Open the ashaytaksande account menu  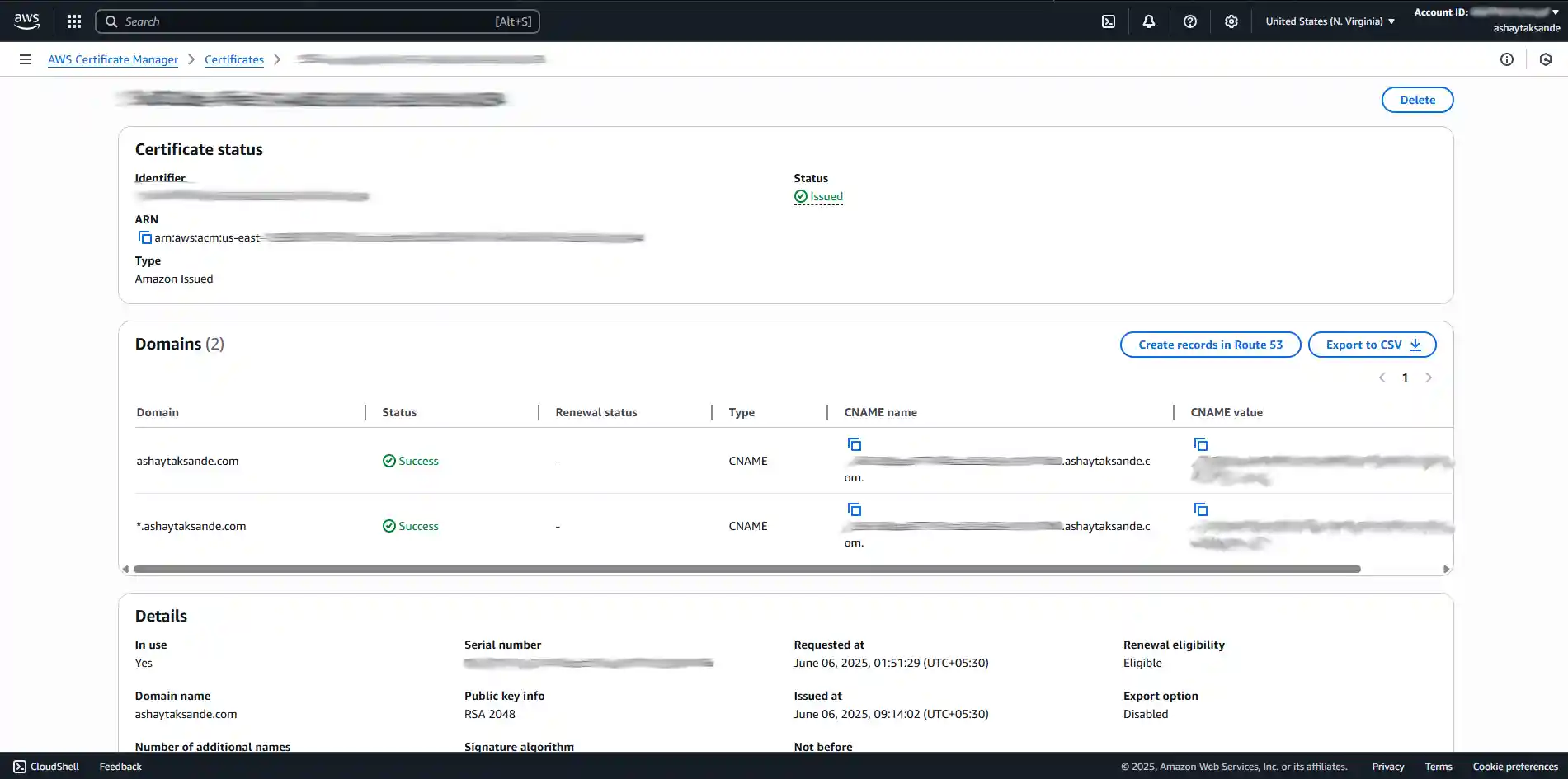[x=1487, y=21]
